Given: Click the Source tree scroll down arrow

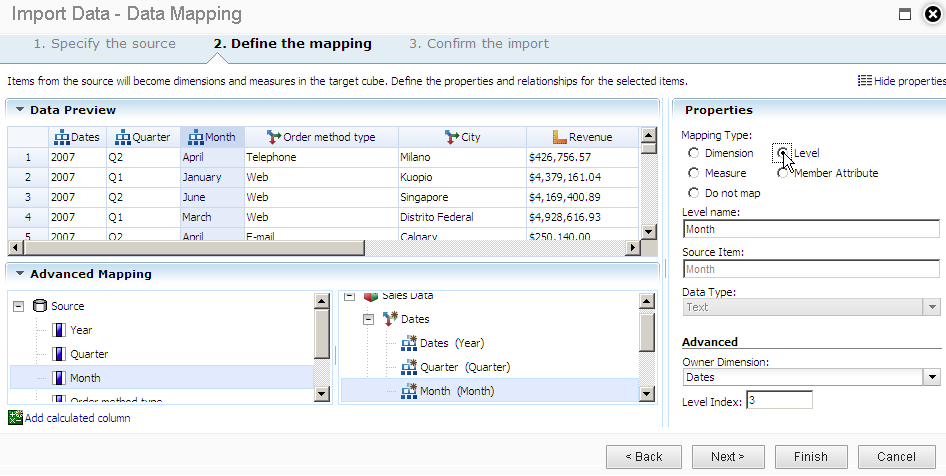Looking at the screenshot, I should [x=322, y=395].
